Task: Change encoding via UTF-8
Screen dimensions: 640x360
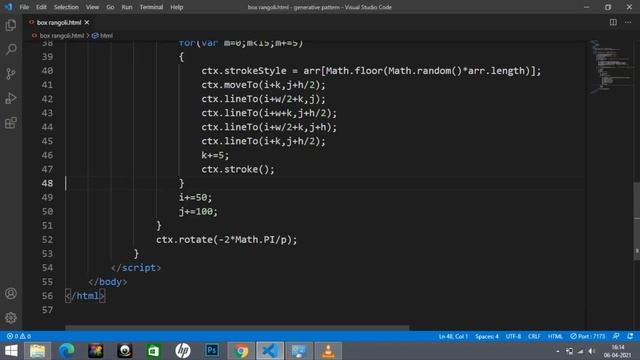Action: point(513,336)
